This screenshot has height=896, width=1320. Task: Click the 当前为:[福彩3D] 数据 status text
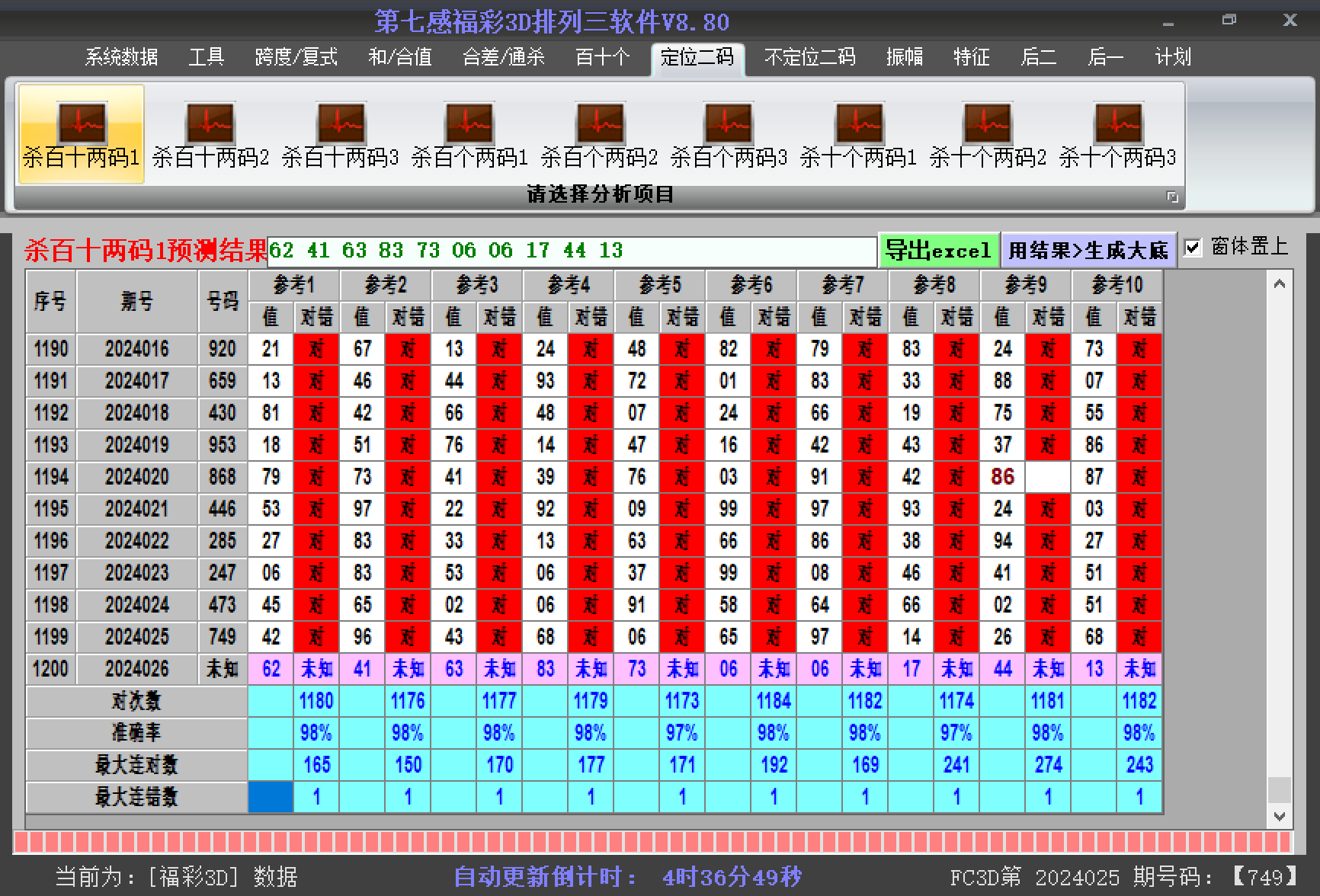[176, 877]
